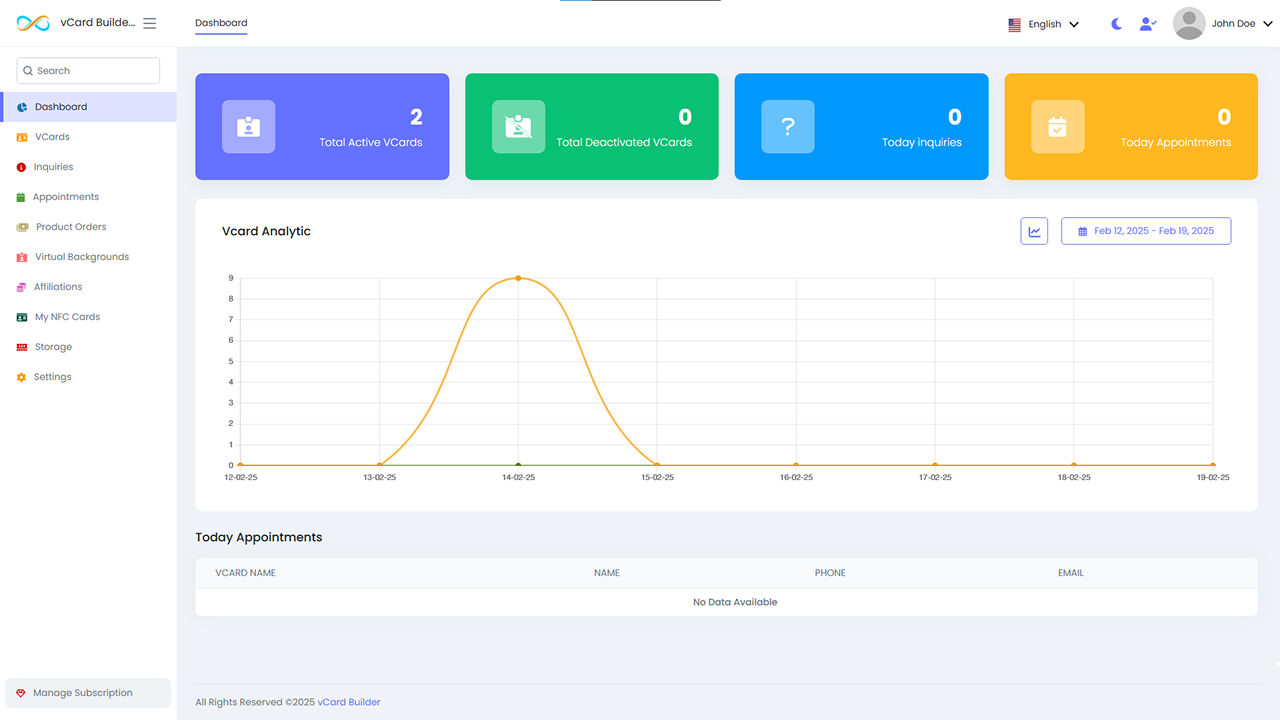Click the Total Active VCards card icon
Viewport: 1280px width, 720px height.
pyautogui.click(x=248, y=127)
